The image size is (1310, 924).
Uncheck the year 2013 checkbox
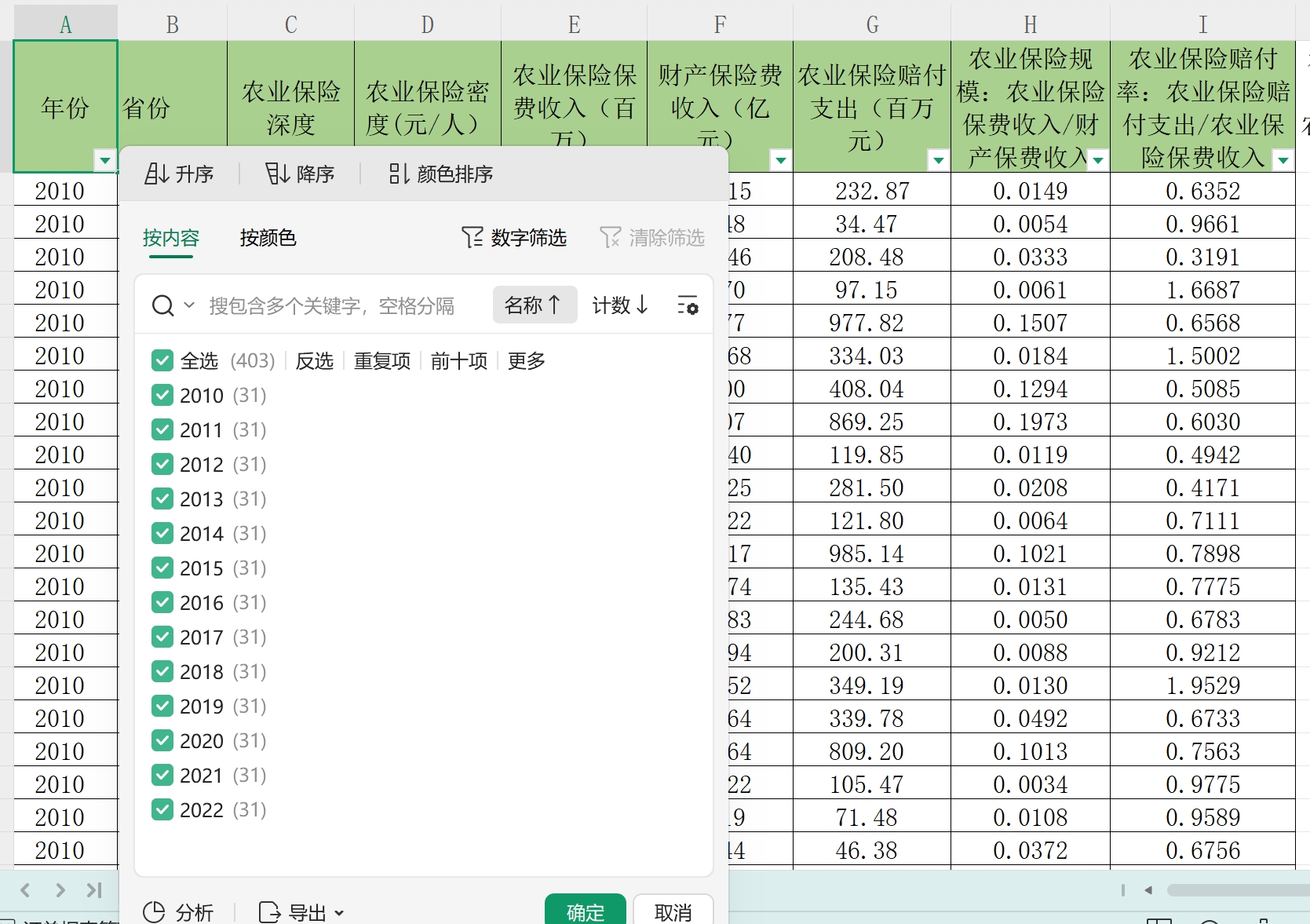(162, 499)
